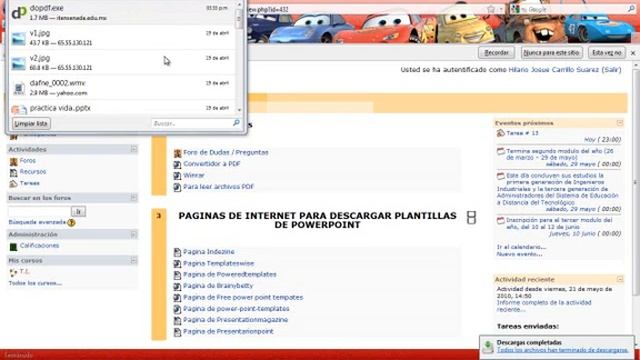The image size is (640, 360).
Task: Click the calendar icon beside Inscripción para el tercer modulo
Action: click(501, 220)
